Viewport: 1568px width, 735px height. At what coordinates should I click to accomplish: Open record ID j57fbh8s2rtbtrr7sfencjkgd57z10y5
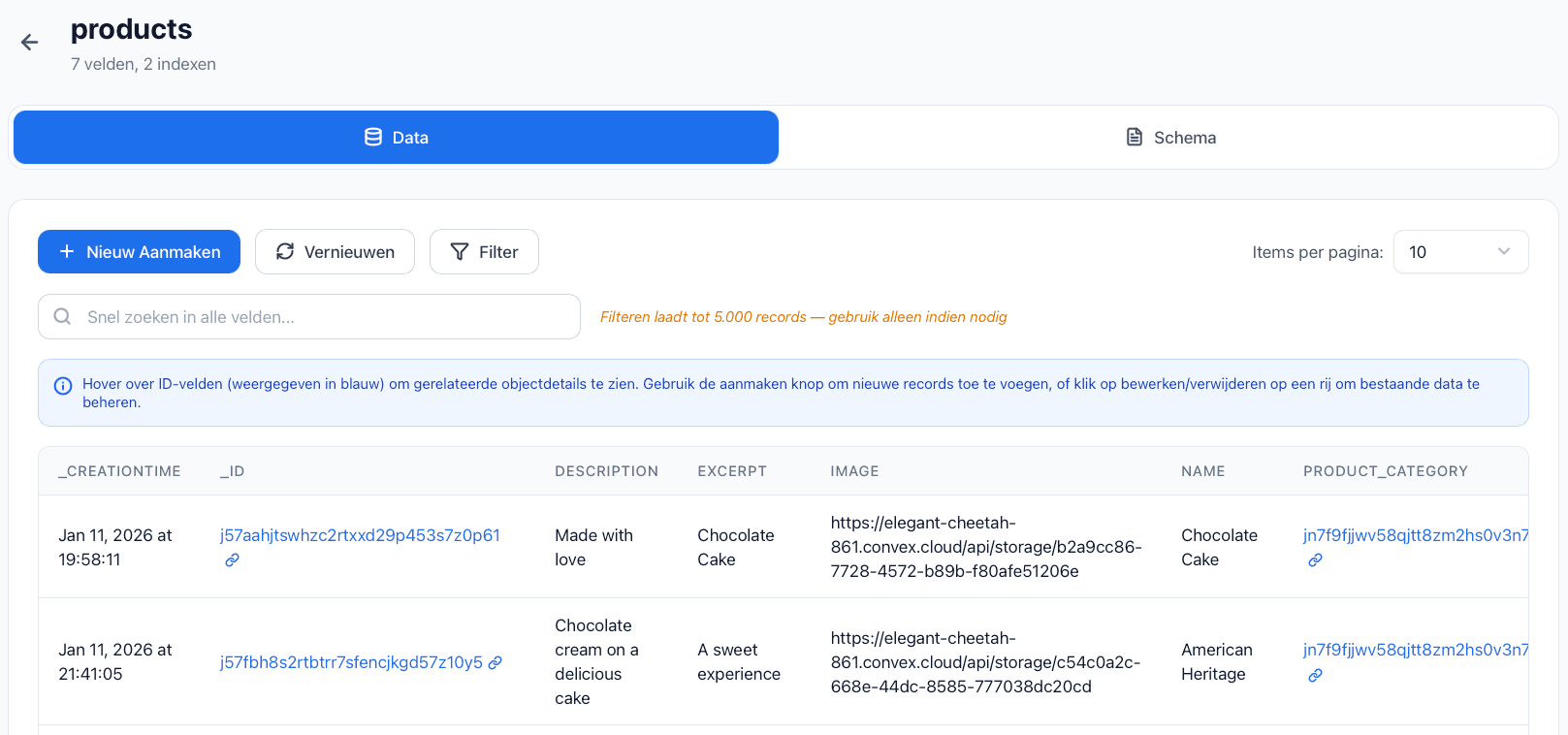351,662
